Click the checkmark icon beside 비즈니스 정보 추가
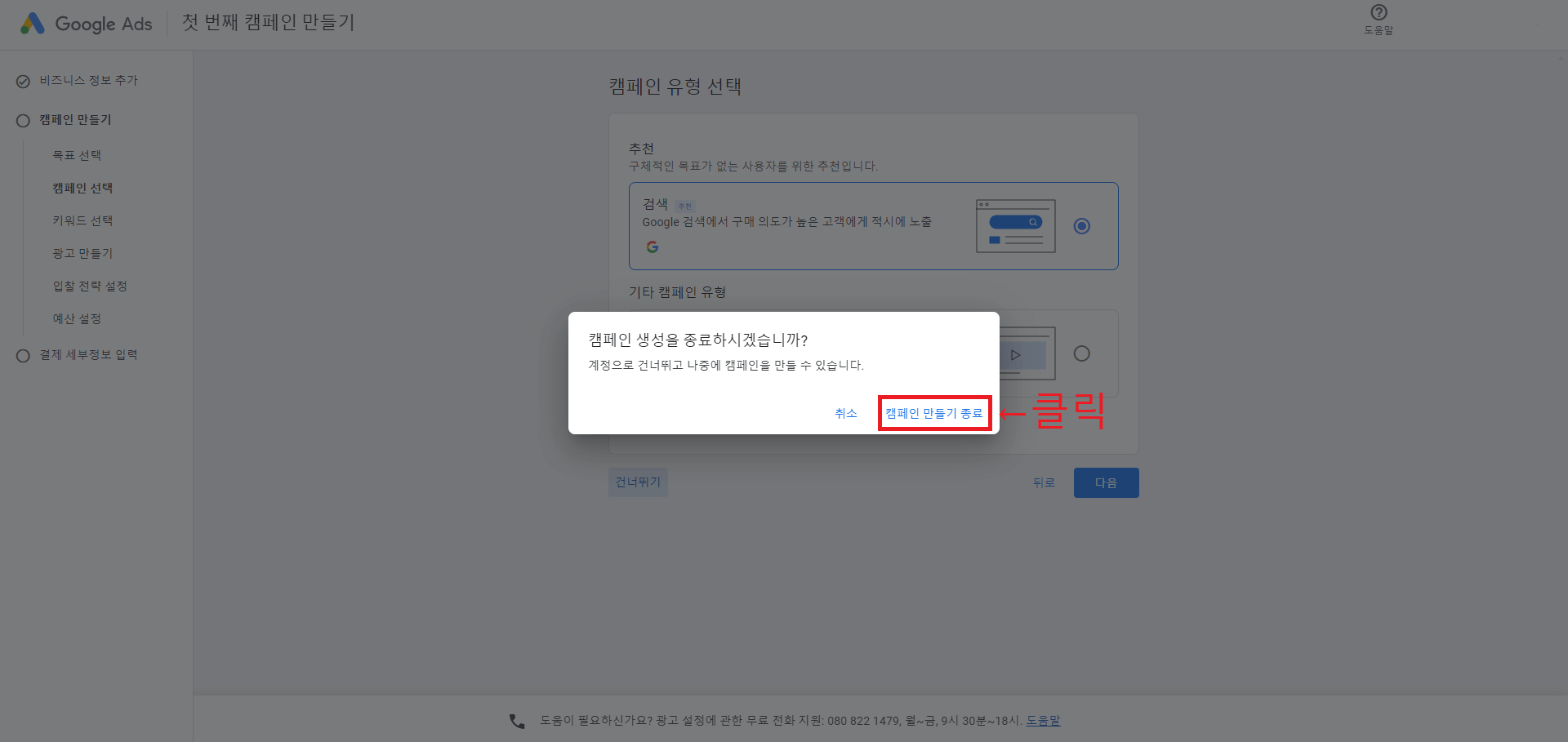Viewport: 1568px width, 742px height. [x=23, y=80]
